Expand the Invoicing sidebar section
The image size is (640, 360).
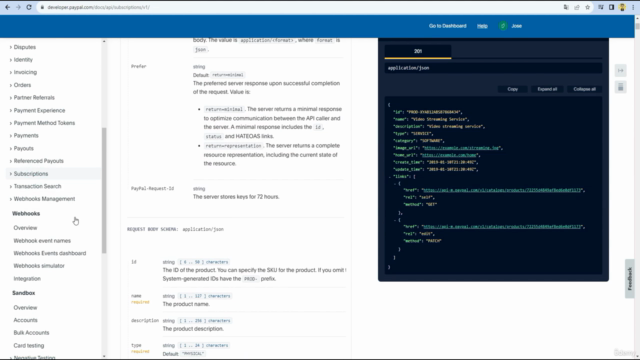tap(25, 72)
